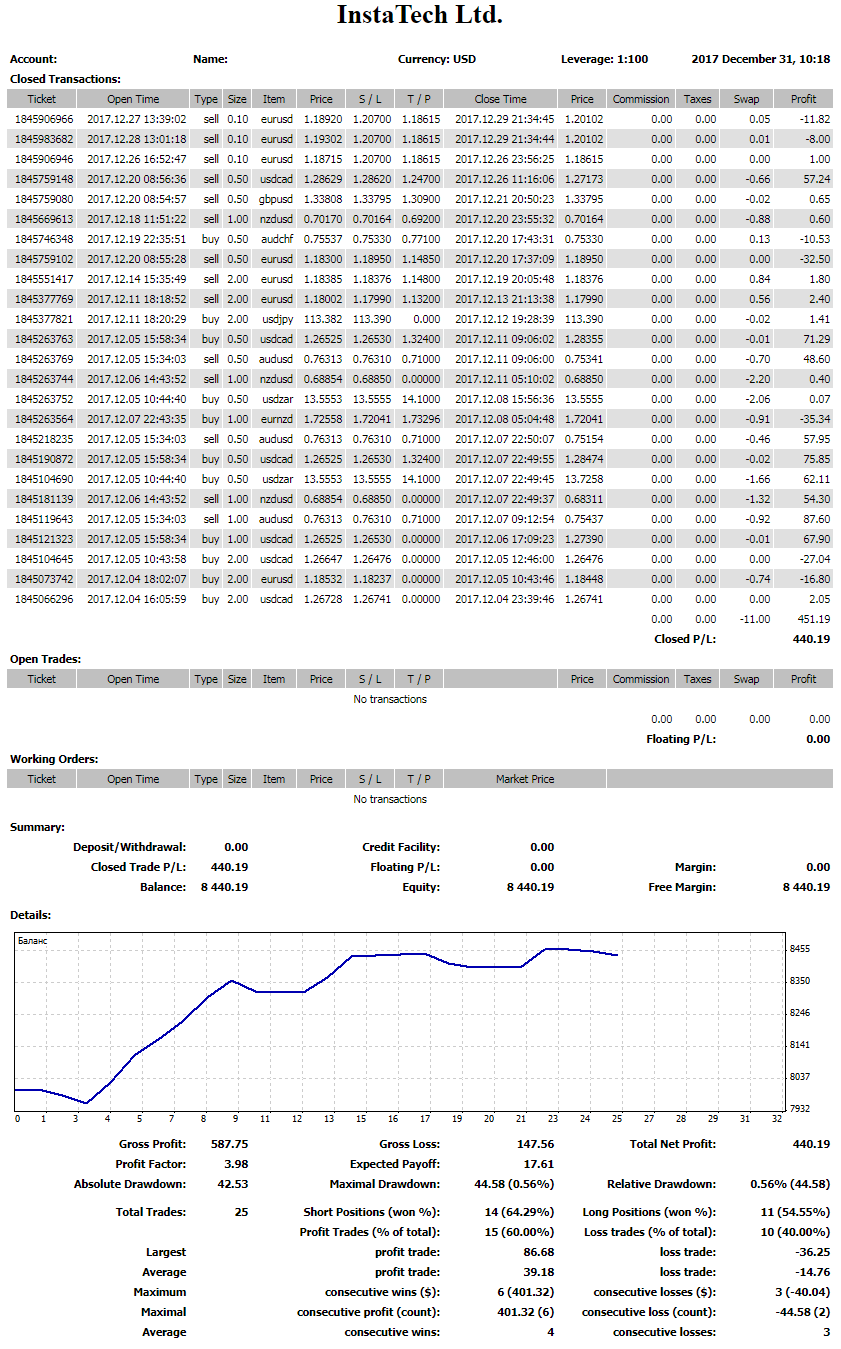Click the Summary: section heading

pyautogui.click(x=37, y=827)
